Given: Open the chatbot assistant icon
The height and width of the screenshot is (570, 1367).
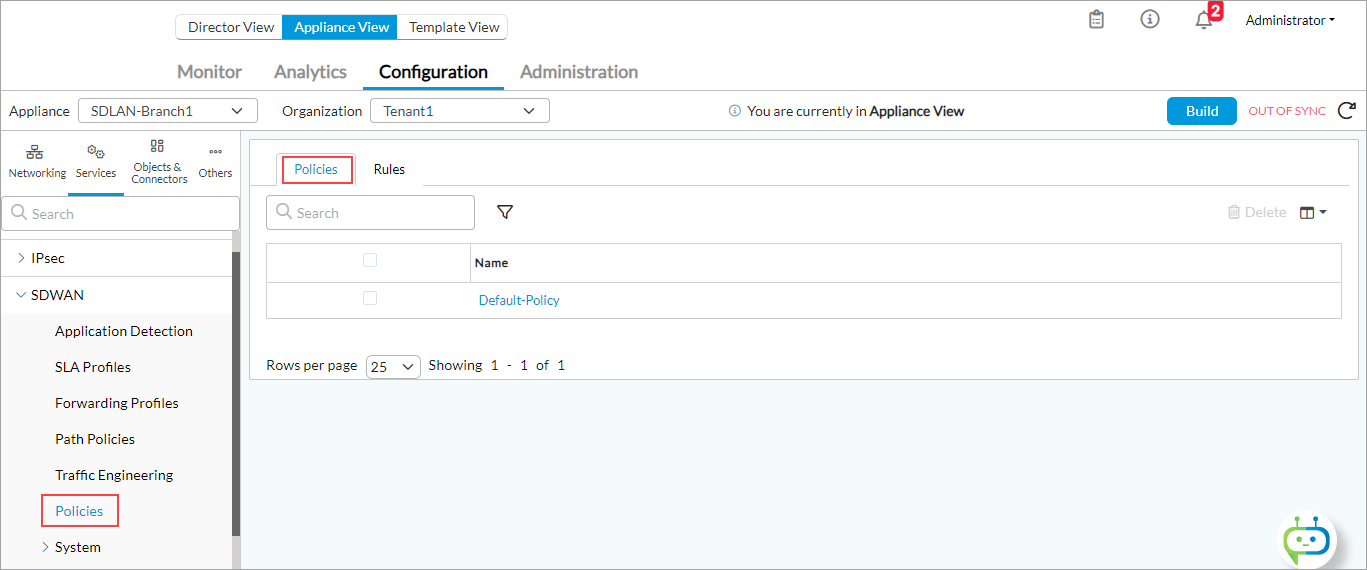Looking at the screenshot, I should pyautogui.click(x=1308, y=541).
